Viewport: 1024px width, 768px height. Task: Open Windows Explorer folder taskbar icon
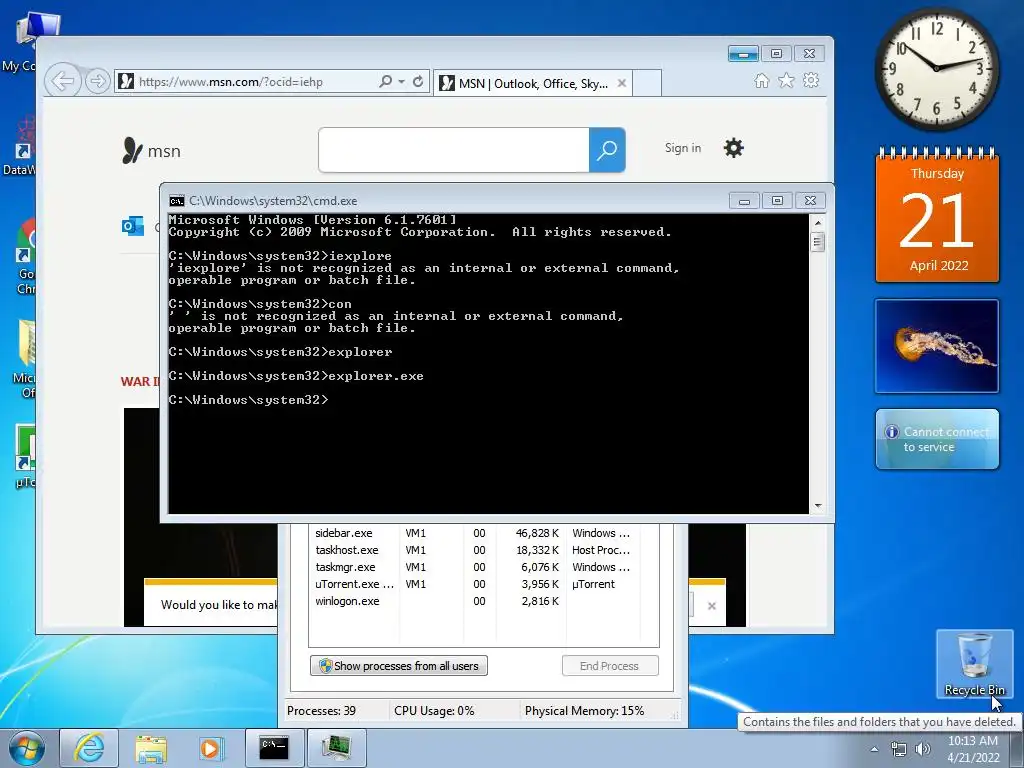(x=151, y=748)
